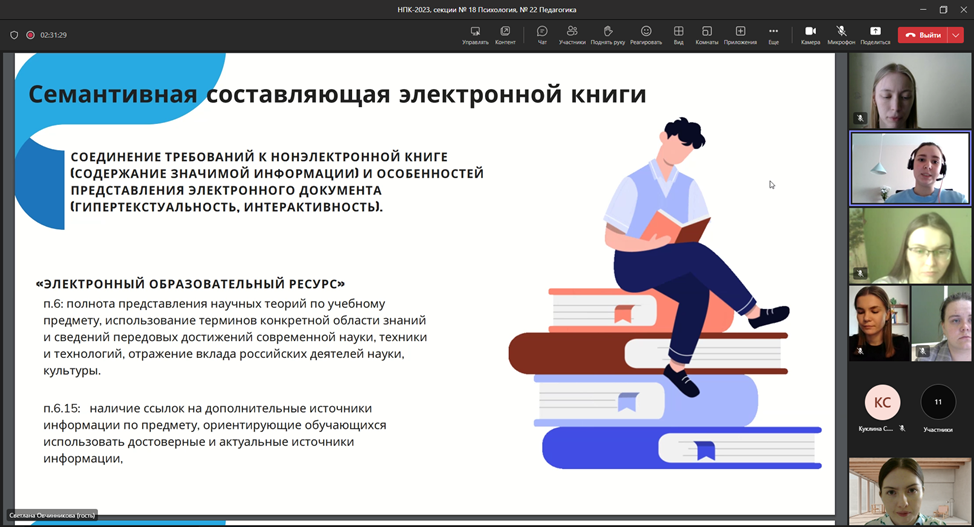Click the red recording indicator
The image size is (974, 527).
31,35
